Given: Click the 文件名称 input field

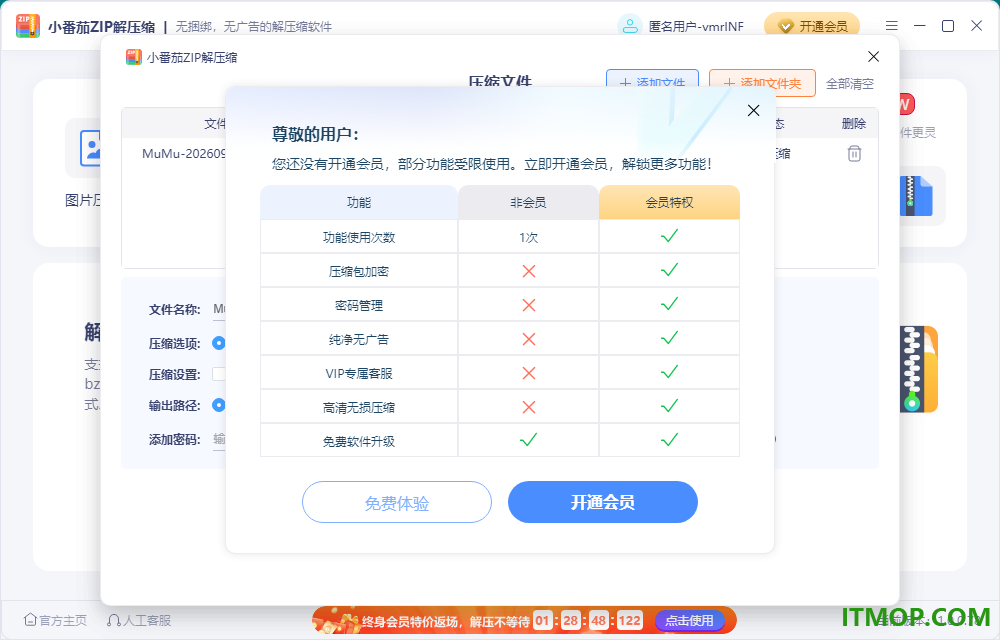Looking at the screenshot, I should [219, 309].
